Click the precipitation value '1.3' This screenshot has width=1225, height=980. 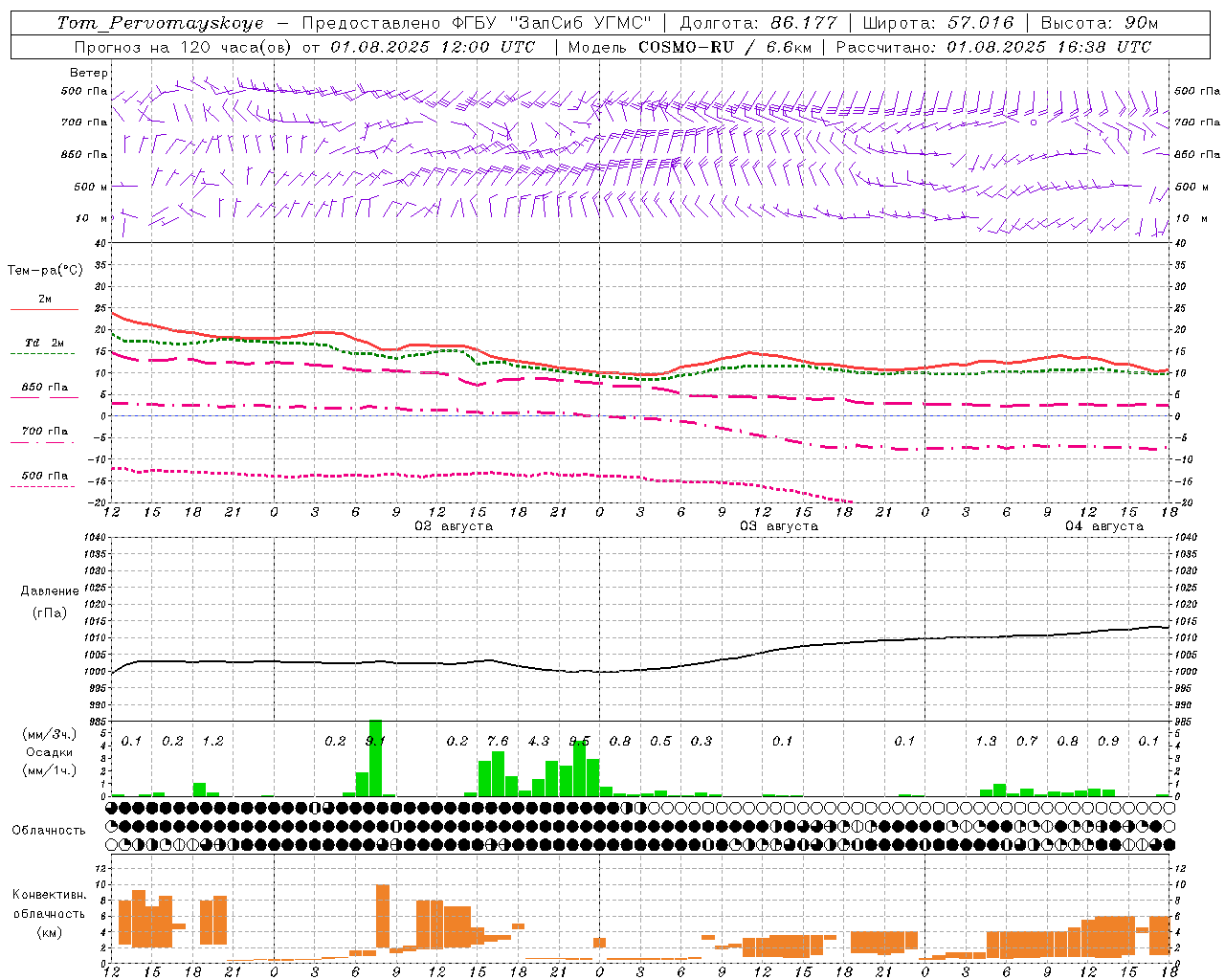986,741
